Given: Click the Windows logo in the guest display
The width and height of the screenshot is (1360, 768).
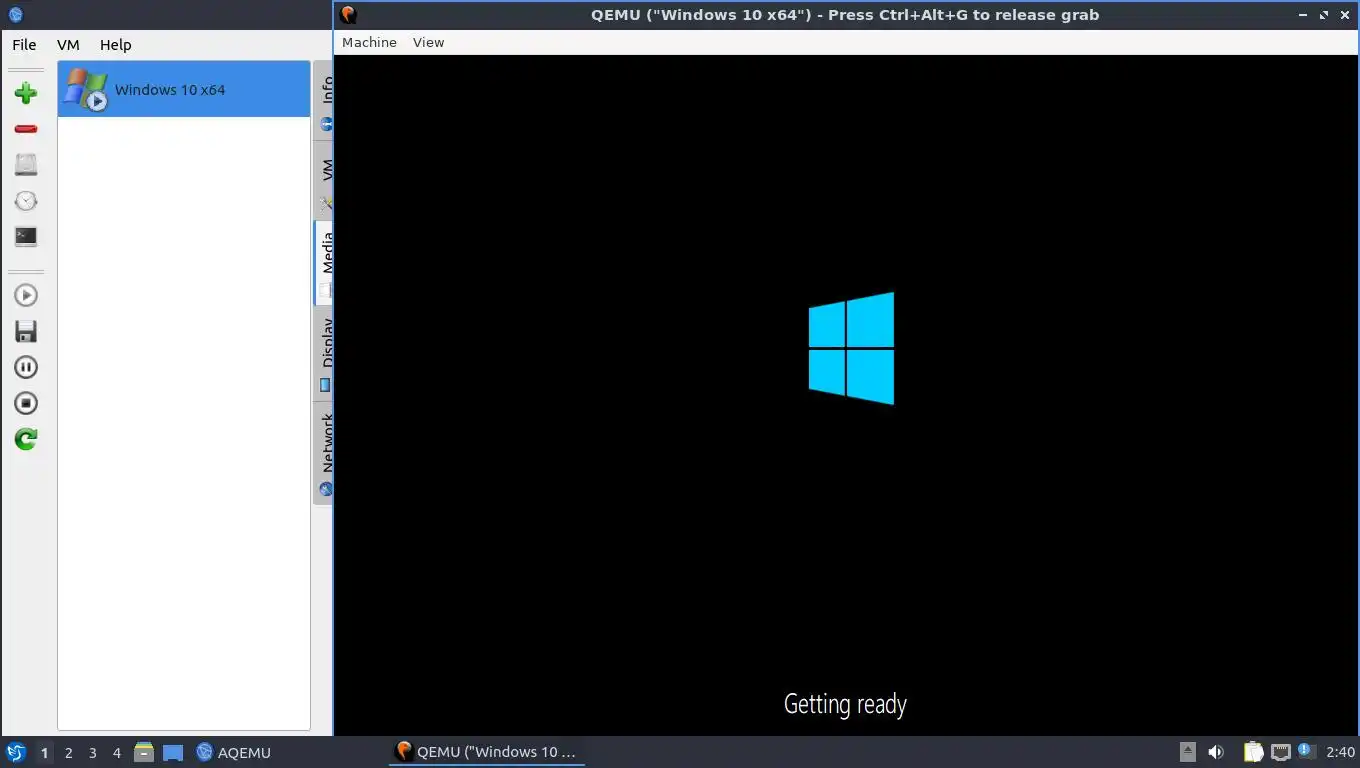Looking at the screenshot, I should click(851, 348).
